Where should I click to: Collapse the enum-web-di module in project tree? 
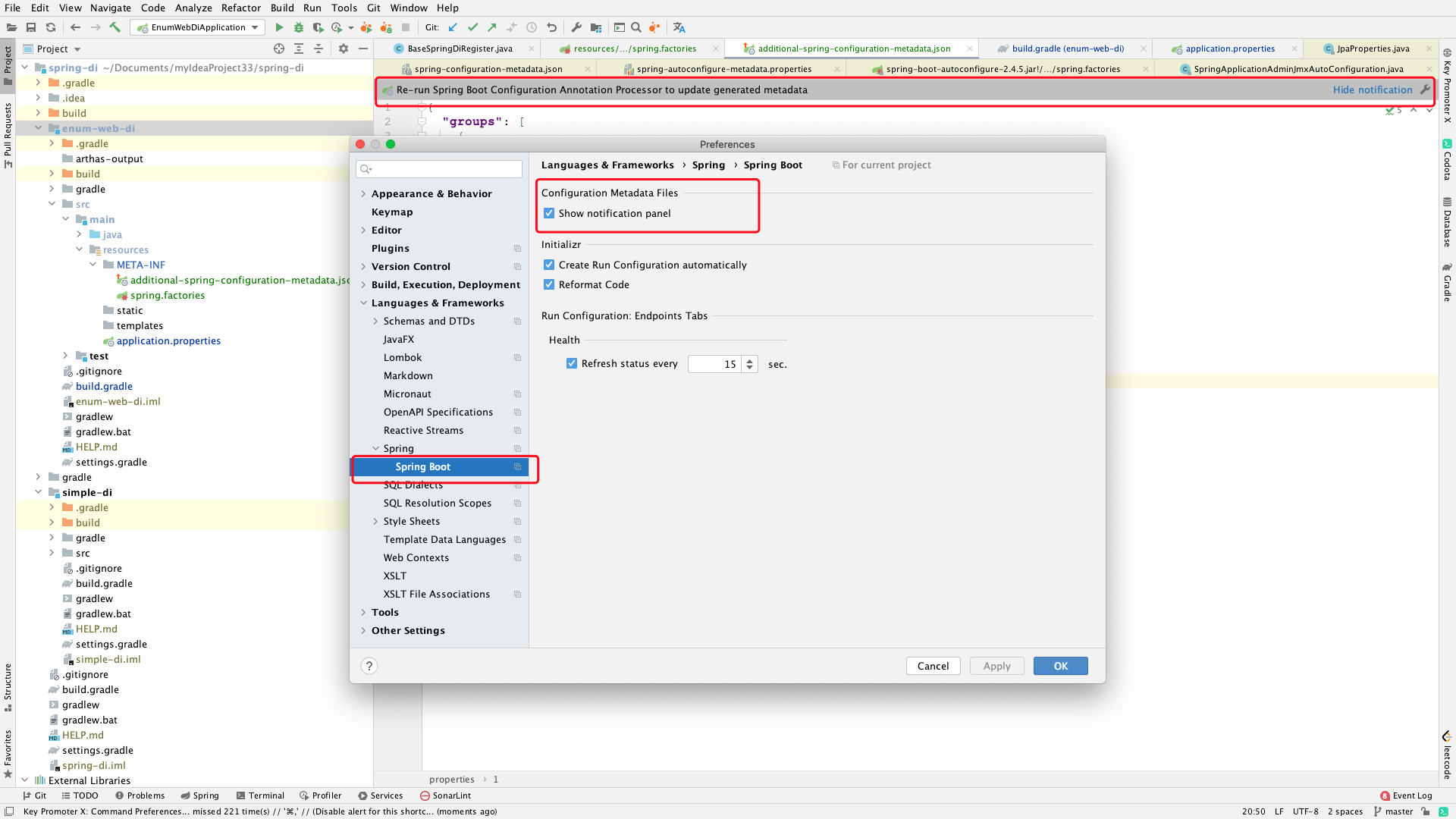click(x=39, y=128)
